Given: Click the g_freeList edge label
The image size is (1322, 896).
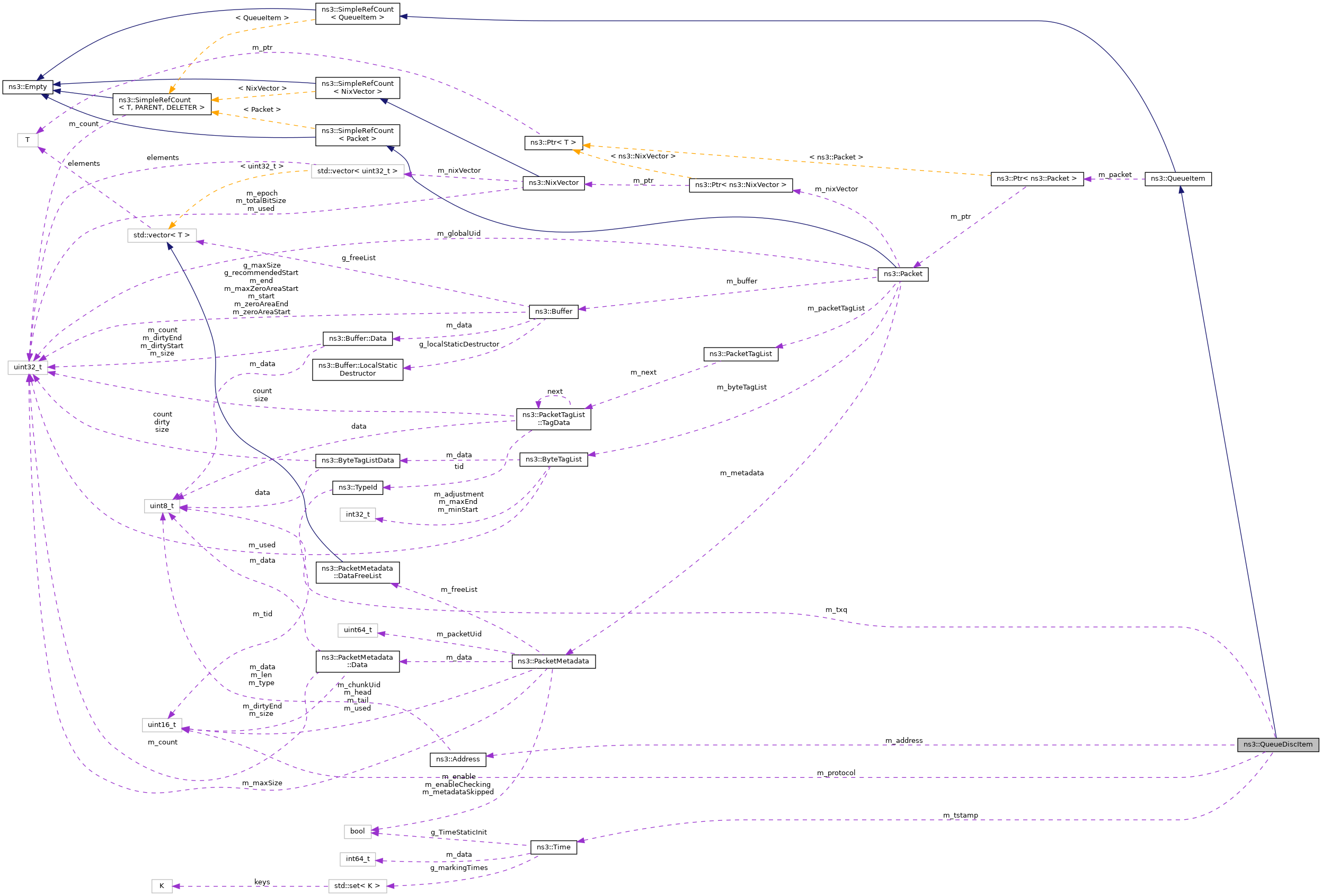Looking at the screenshot, I should pos(359,258).
